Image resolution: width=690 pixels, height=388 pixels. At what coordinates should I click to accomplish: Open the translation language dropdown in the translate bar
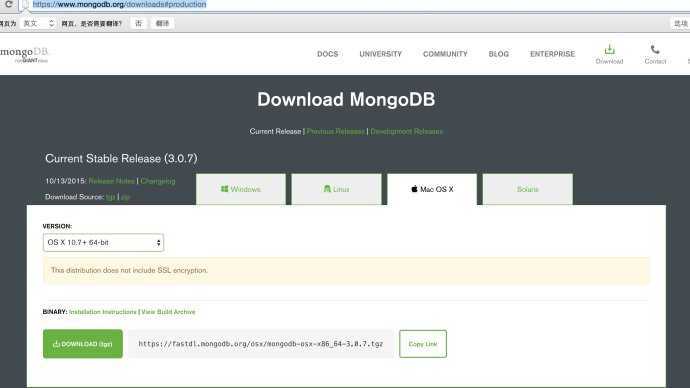[x=39, y=23]
